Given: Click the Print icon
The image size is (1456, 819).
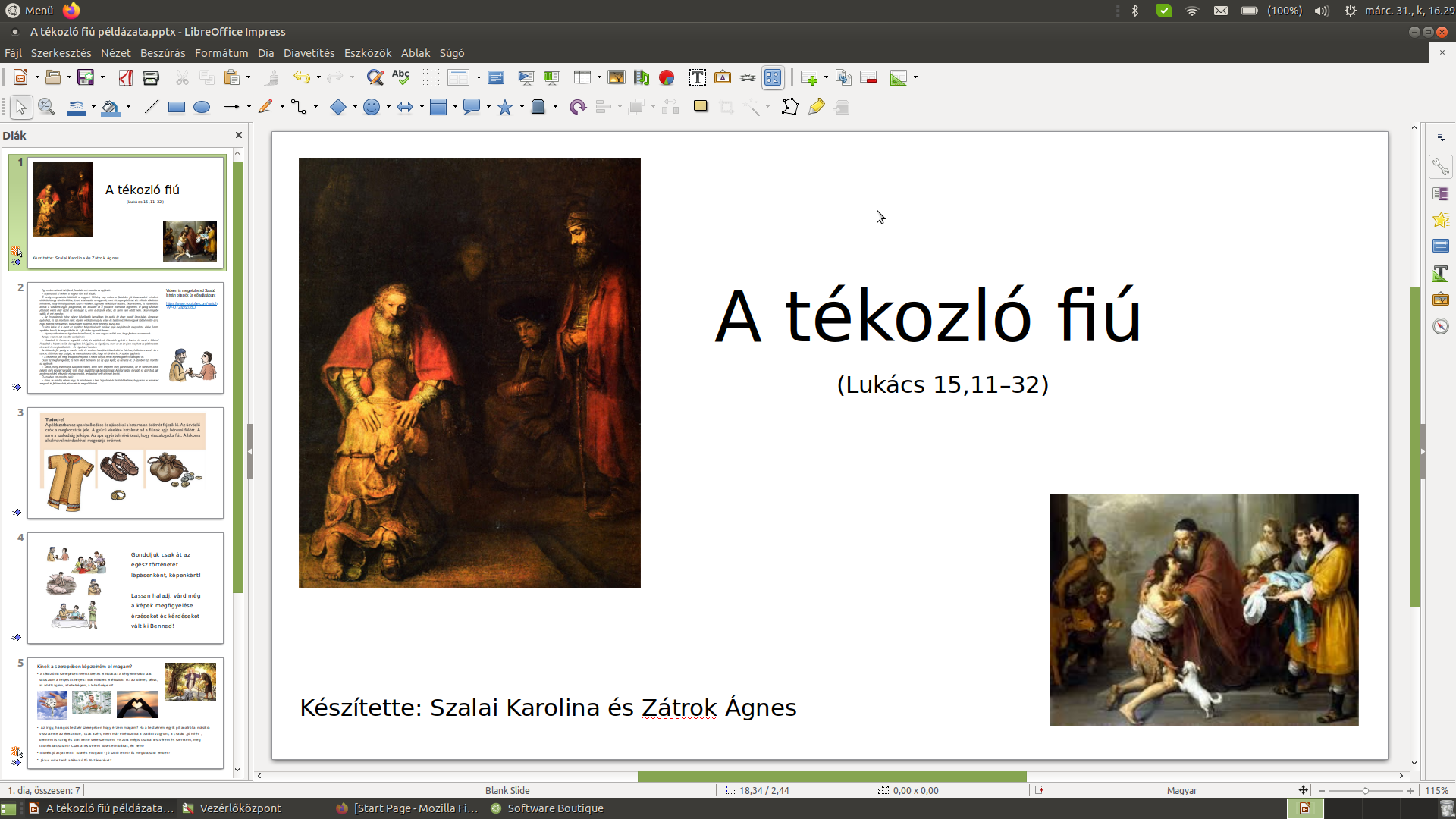Looking at the screenshot, I should coord(151,77).
